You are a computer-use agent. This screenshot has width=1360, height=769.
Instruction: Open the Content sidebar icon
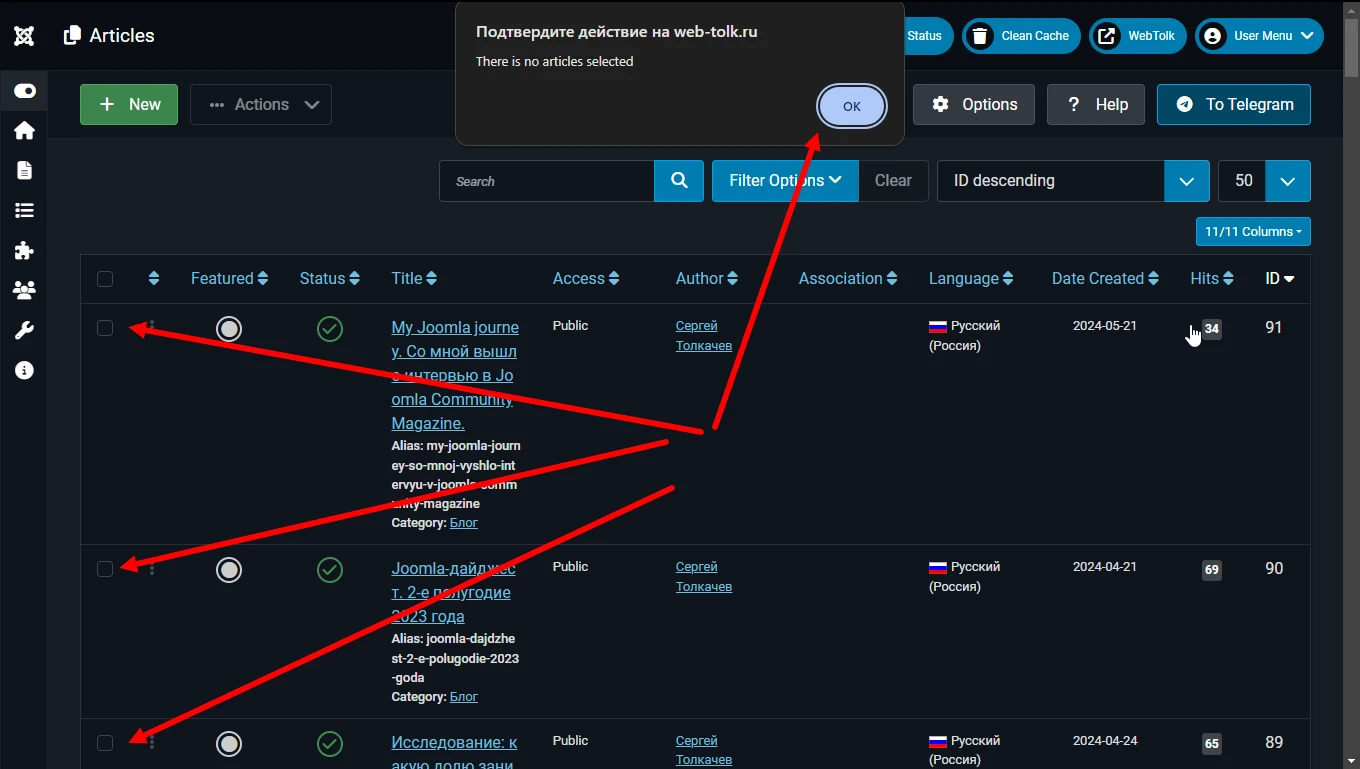(x=25, y=170)
